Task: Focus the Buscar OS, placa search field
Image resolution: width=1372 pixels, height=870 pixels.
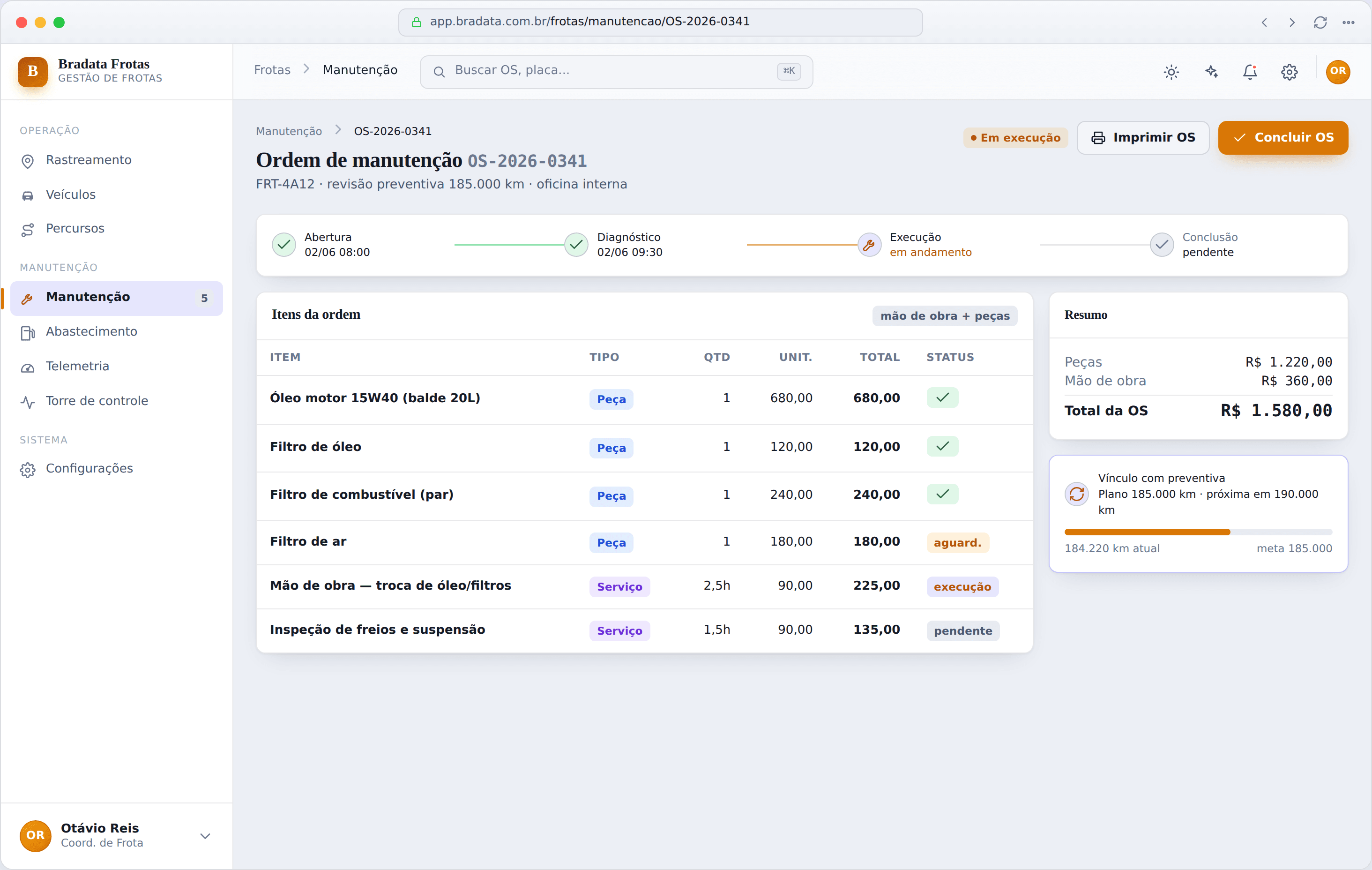Action: pos(616,71)
